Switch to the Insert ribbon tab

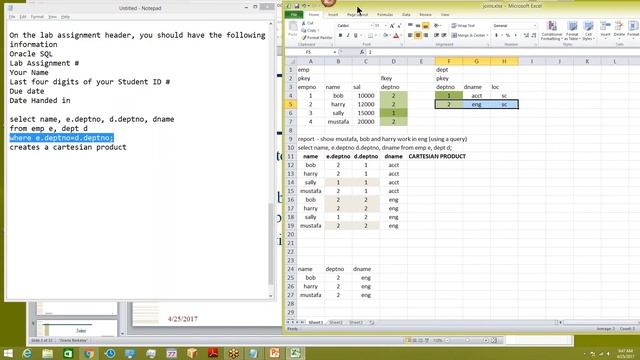[x=333, y=15]
